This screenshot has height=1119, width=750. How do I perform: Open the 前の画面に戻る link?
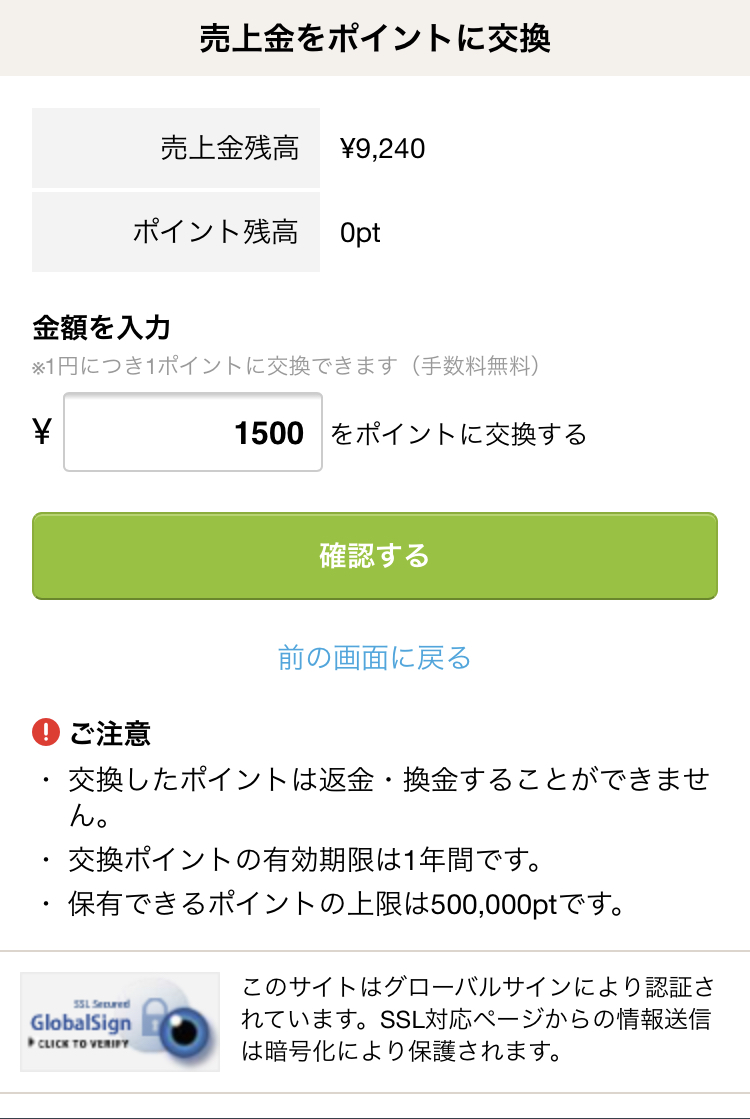tap(375, 657)
